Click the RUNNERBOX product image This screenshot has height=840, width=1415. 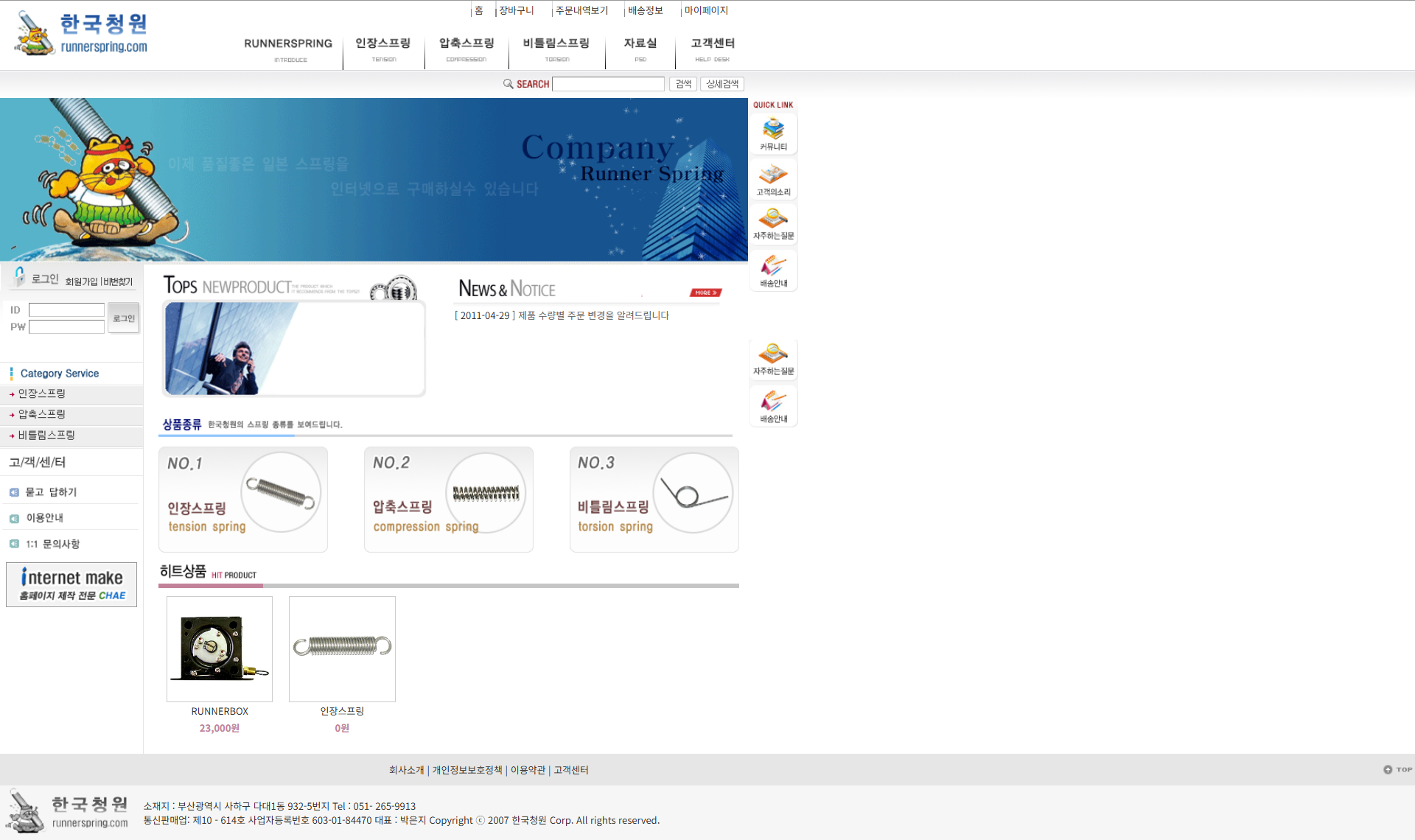(x=220, y=649)
